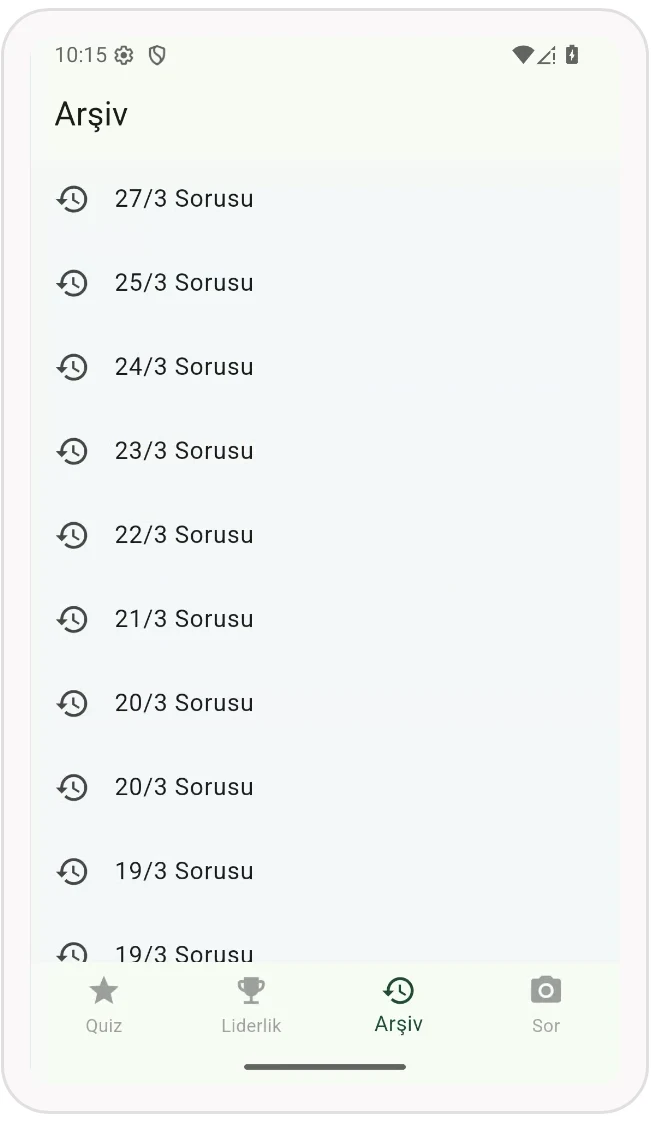
Task: Switch to the Liderlik tab label
Action: [x=251, y=1025]
